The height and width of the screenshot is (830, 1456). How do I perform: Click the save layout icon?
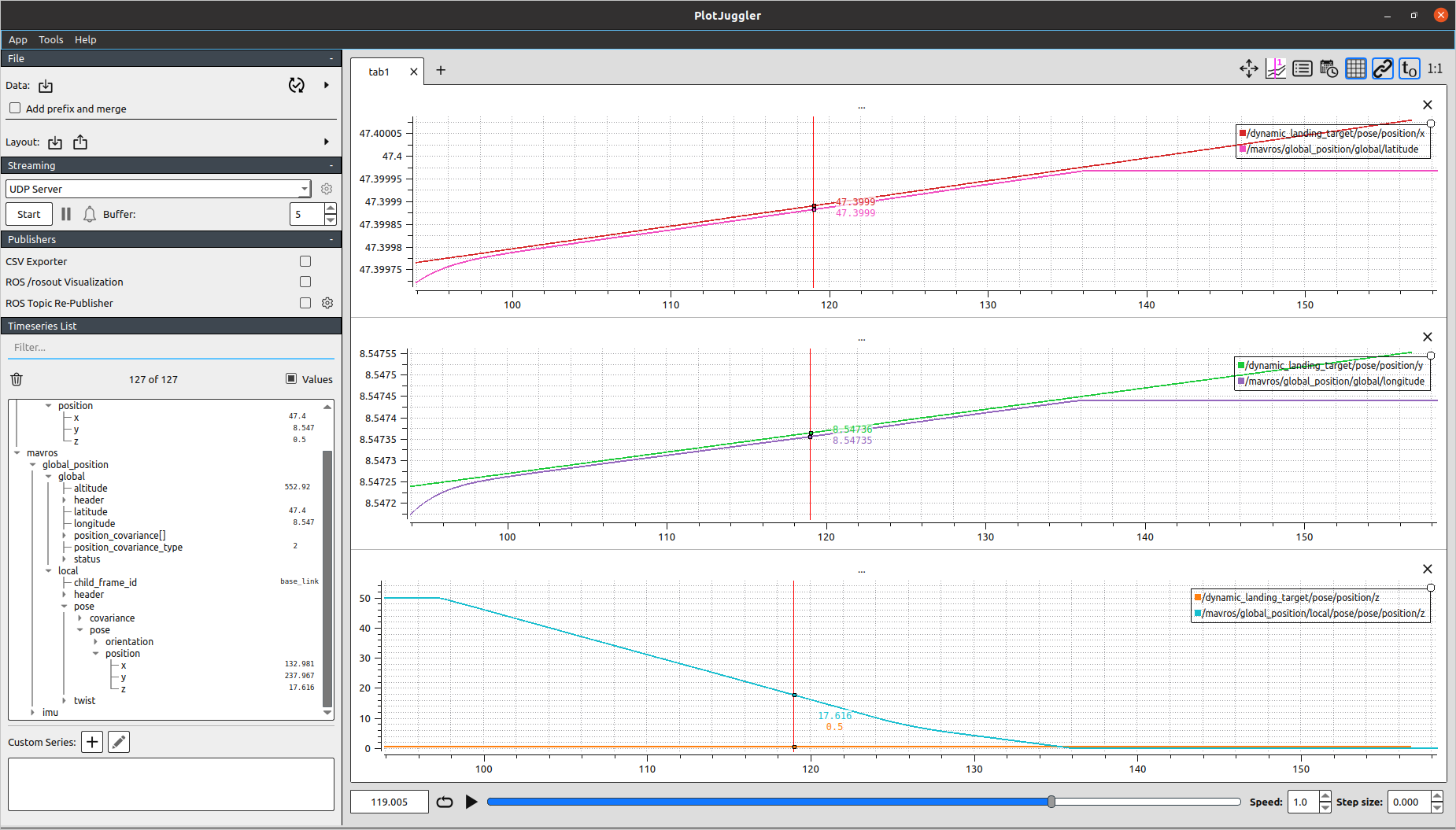pyautogui.click(x=80, y=142)
